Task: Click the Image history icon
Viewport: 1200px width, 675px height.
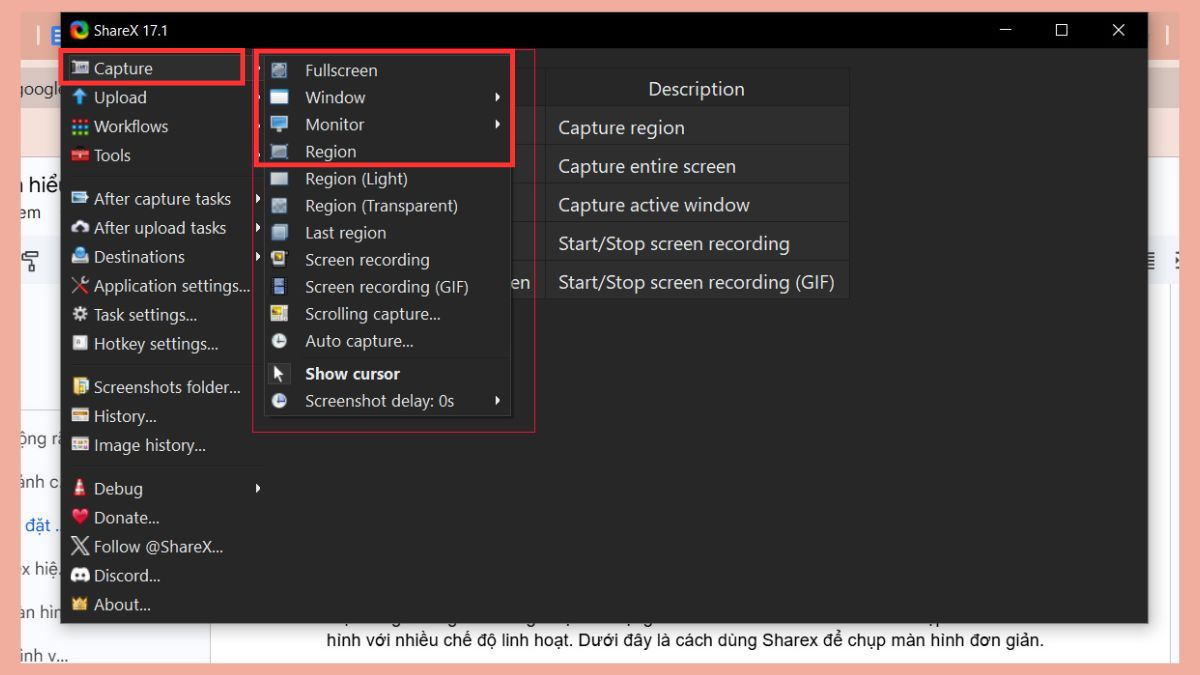Action: pyautogui.click(x=80, y=445)
